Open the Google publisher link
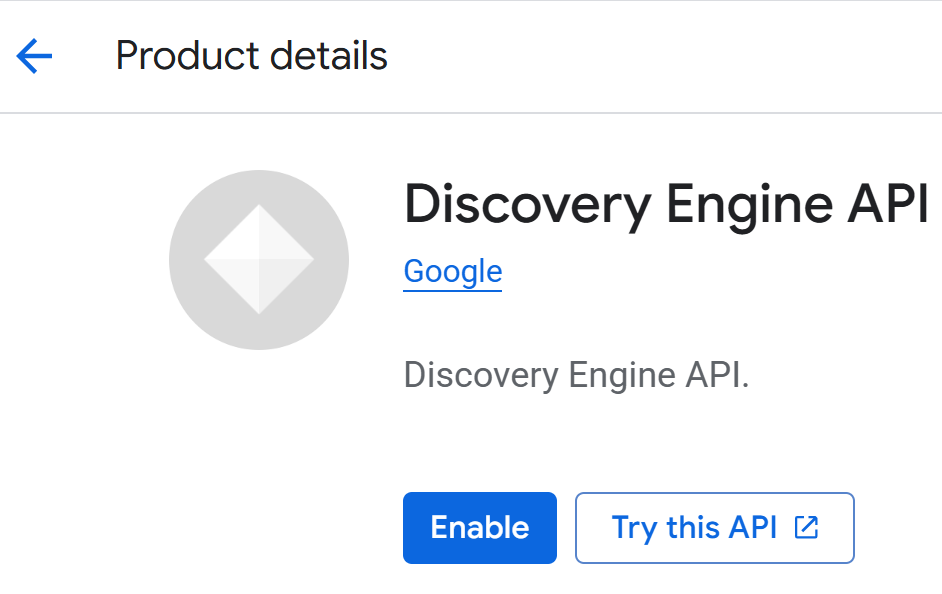This screenshot has height=594, width=942. click(452, 272)
